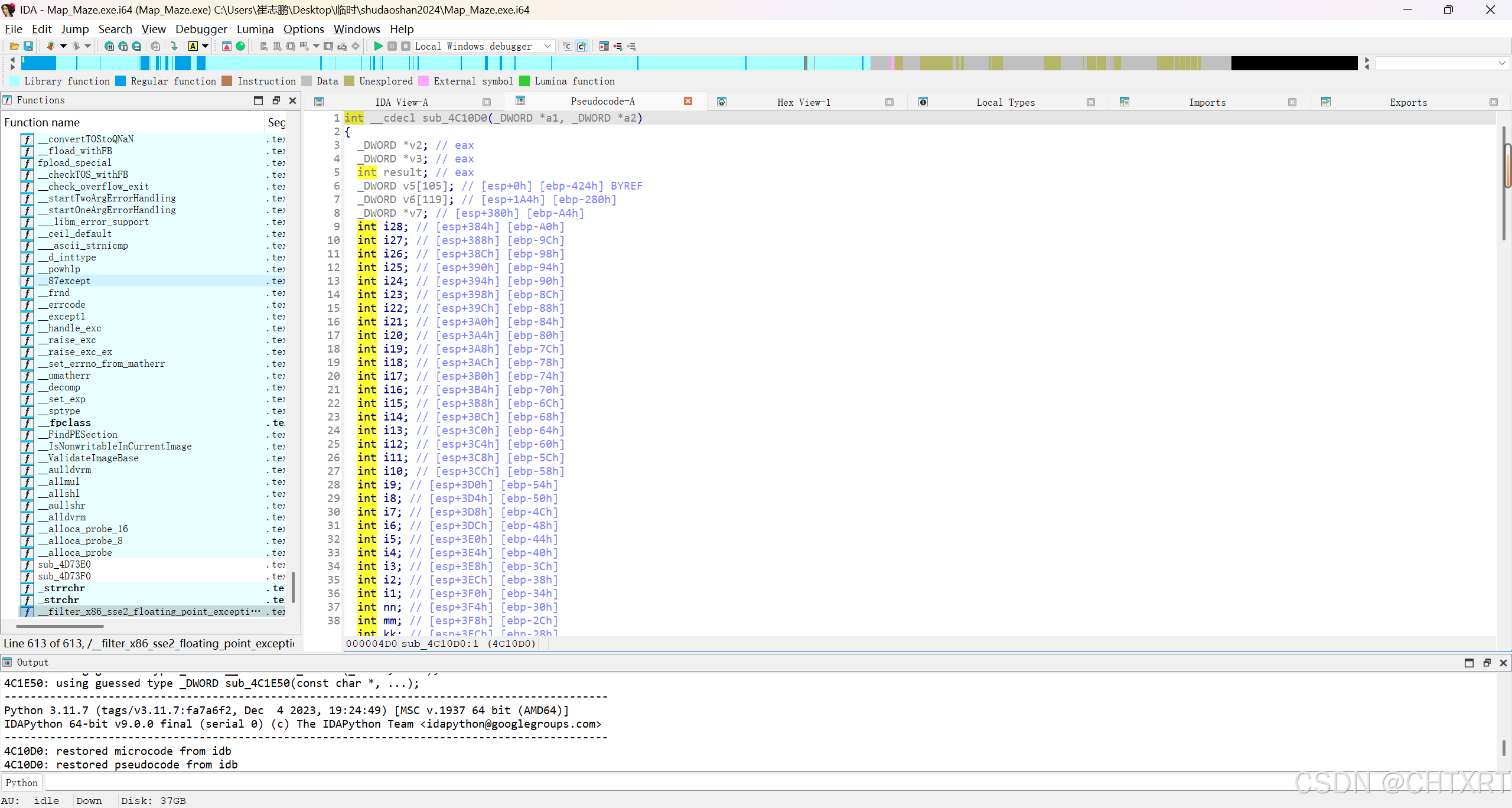Click the green circle icon in toolbar
Screen dimensions: 1512x808
pos(240,46)
